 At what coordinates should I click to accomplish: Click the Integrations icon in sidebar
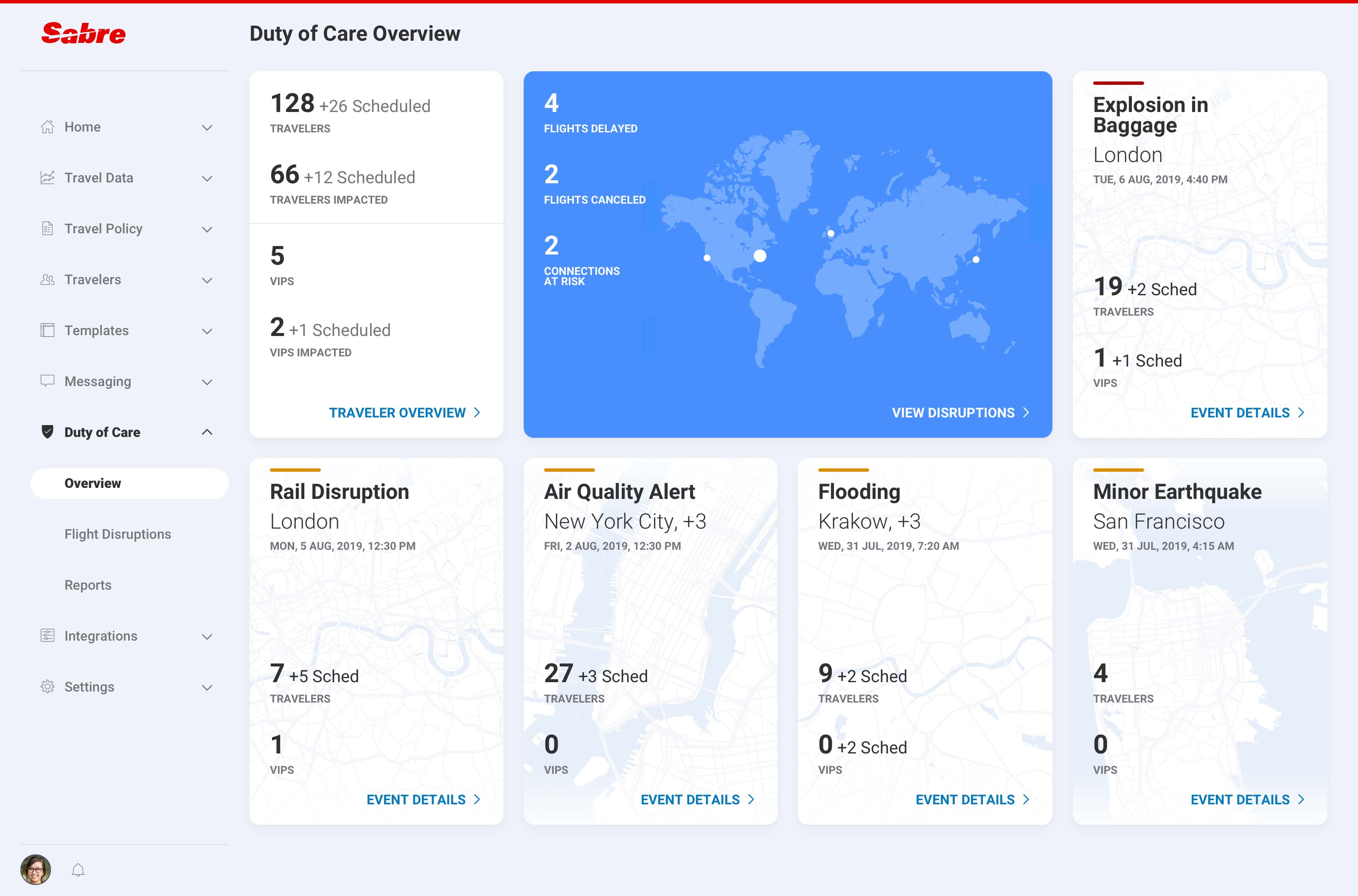pos(48,636)
